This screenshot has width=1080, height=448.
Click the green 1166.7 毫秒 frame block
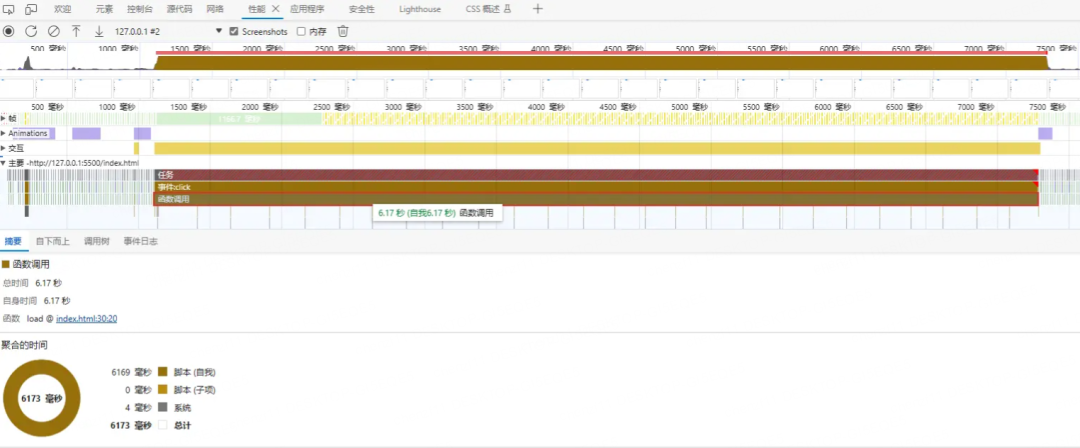239,119
